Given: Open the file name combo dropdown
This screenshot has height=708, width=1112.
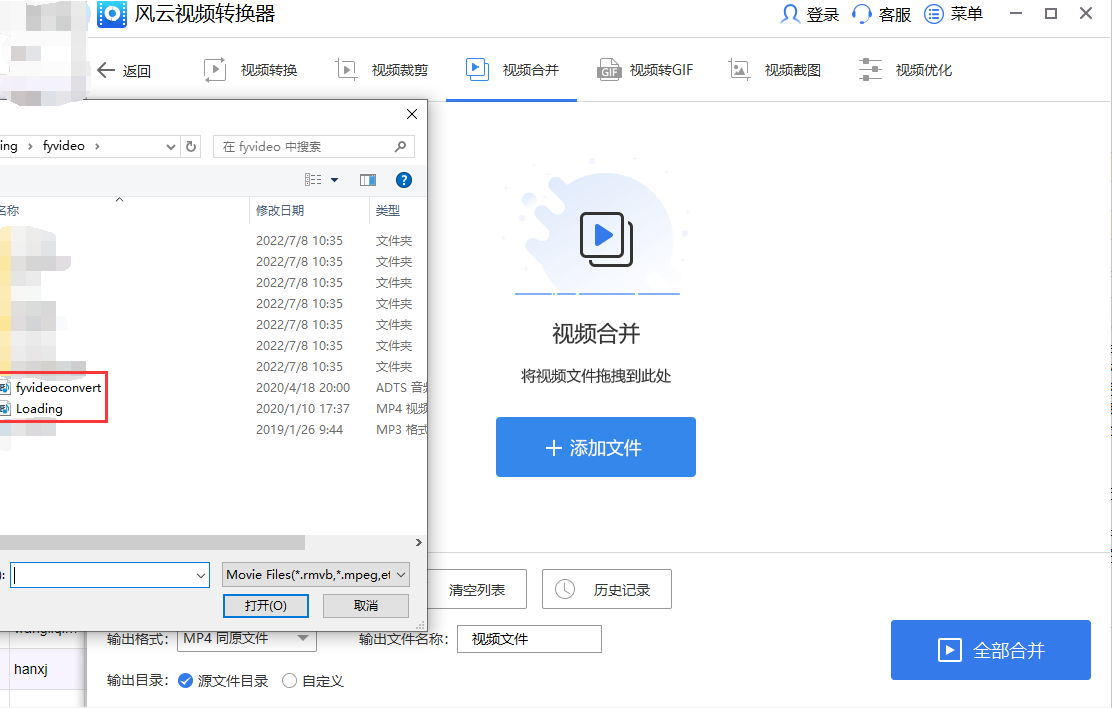Looking at the screenshot, I should tap(201, 575).
